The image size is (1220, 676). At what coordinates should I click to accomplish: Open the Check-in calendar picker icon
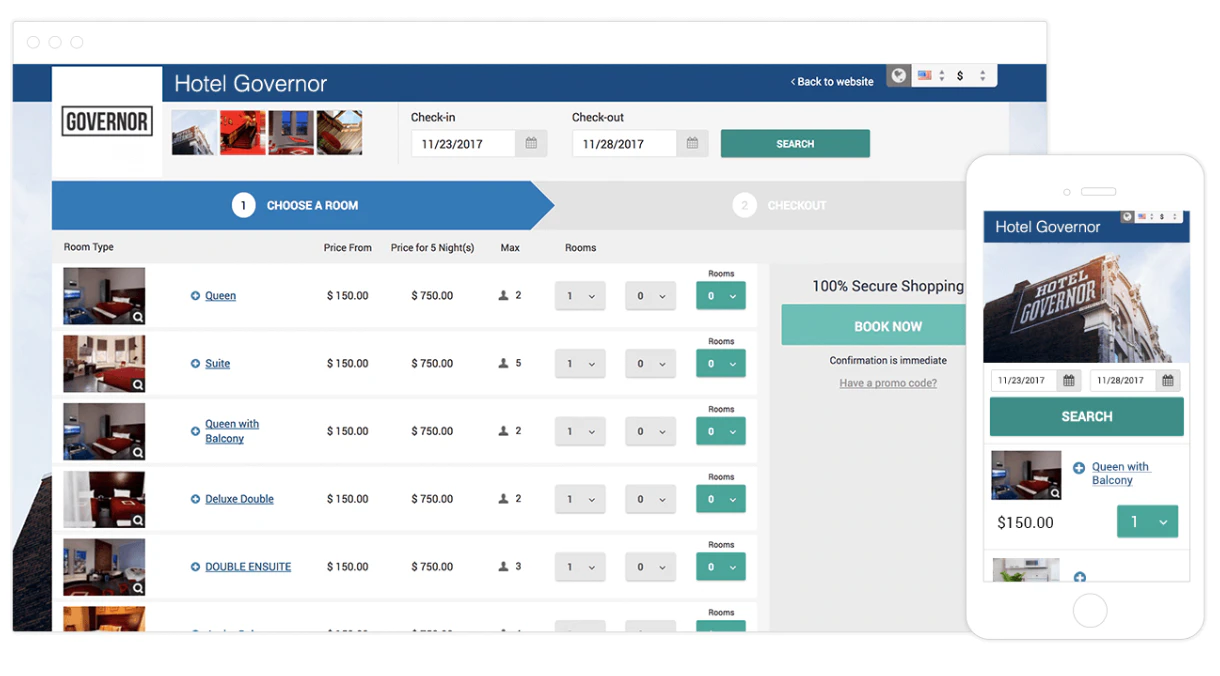click(x=531, y=144)
